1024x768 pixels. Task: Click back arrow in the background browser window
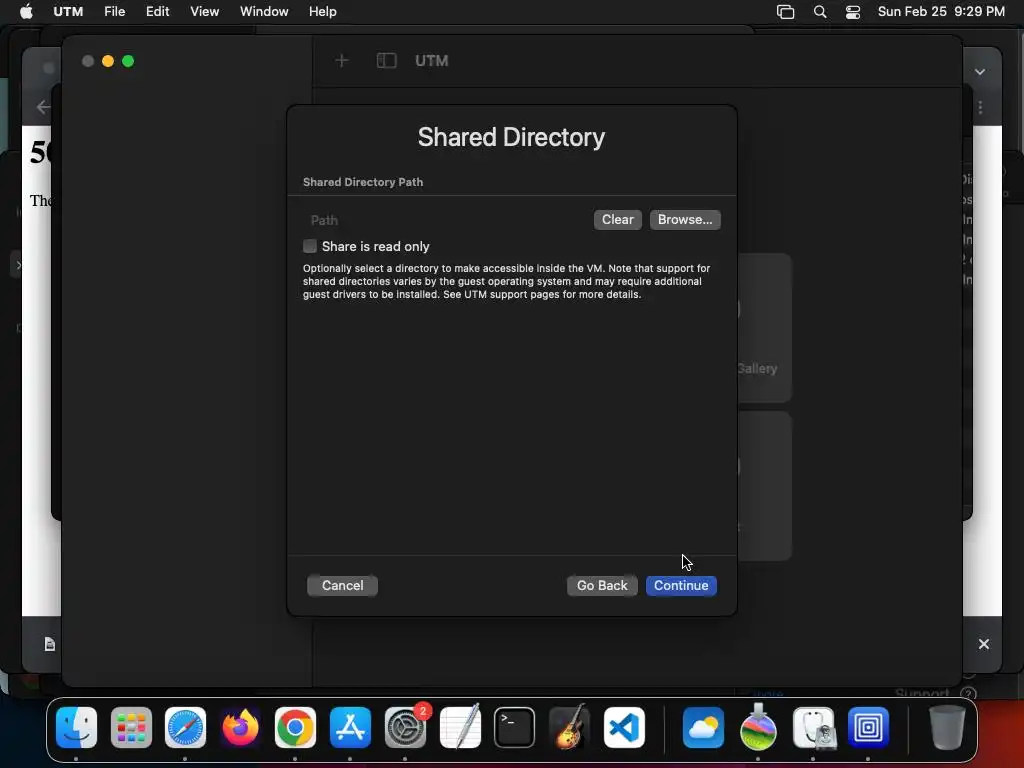coord(43,107)
